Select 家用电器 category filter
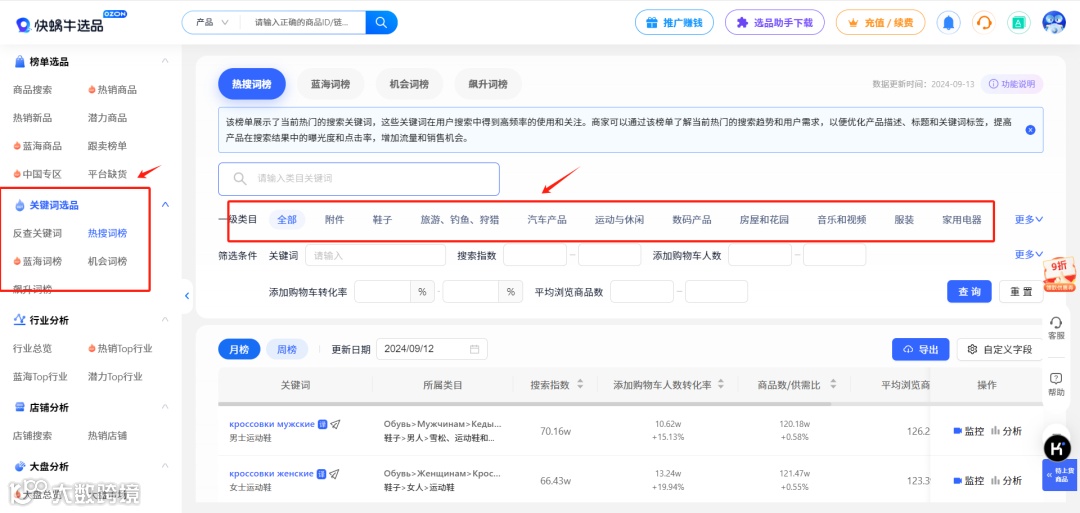1080x513 pixels. click(962, 220)
